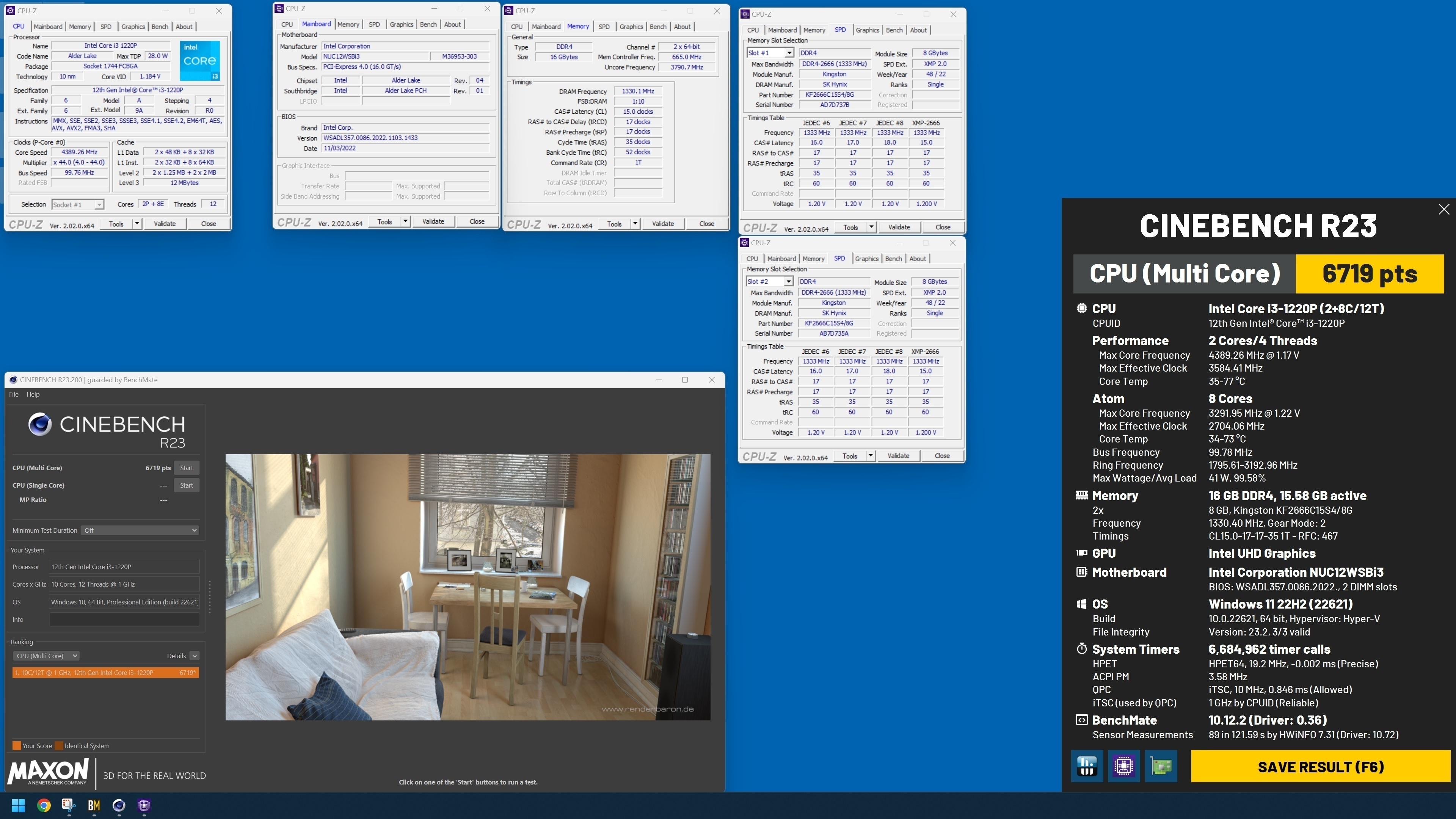Click Tools button in CPU-Z CPU window
The image size is (1456, 819).
coord(116,224)
